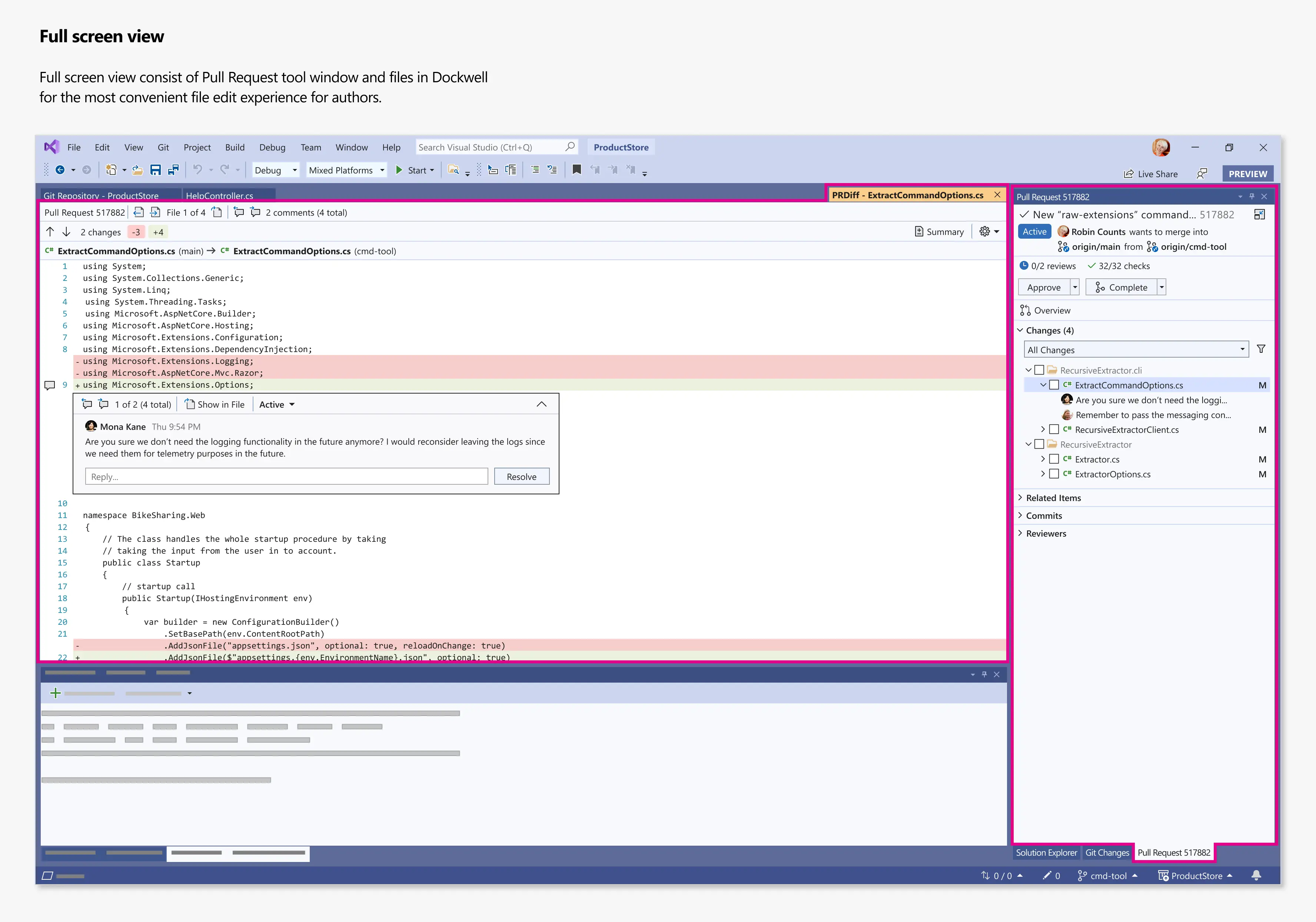Viewport: 1316px width, 922px height.
Task: Click the Approve button
Action: click(x=1044, y=287)
